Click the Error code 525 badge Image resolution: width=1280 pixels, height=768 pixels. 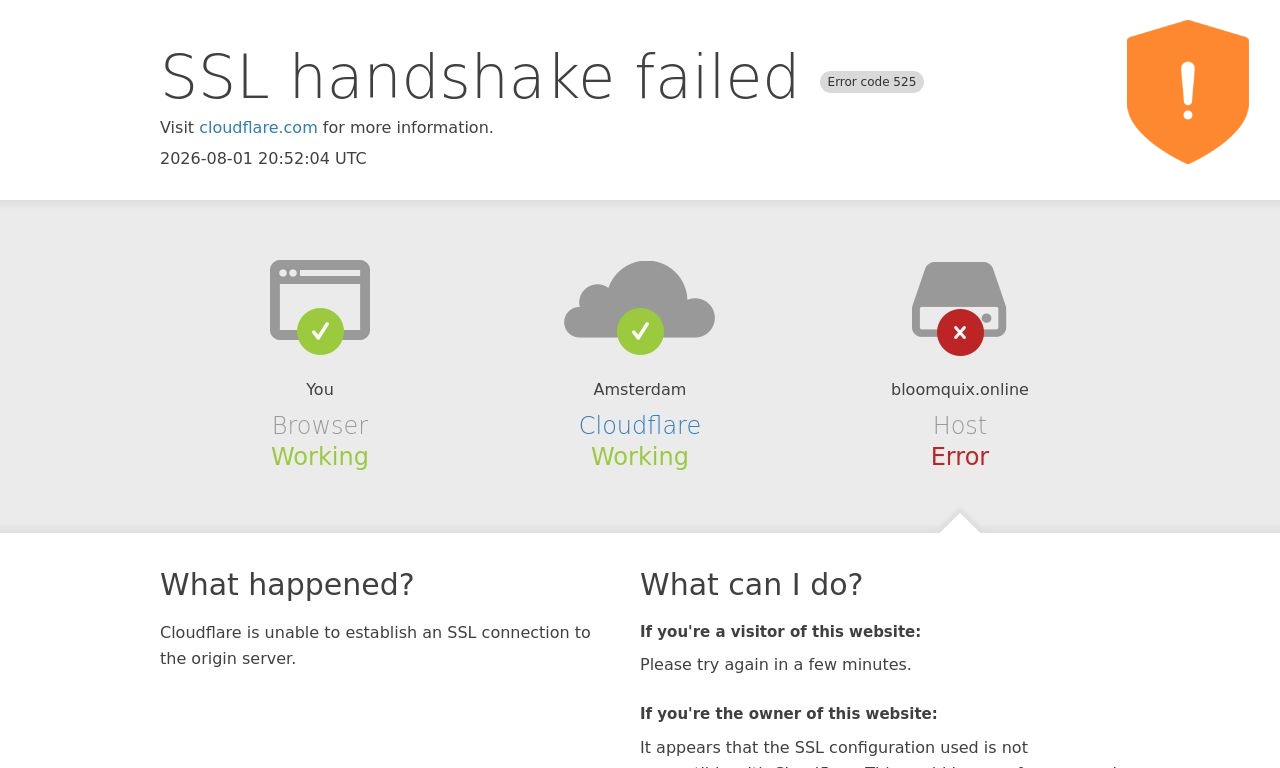click(x=872, y=82)
